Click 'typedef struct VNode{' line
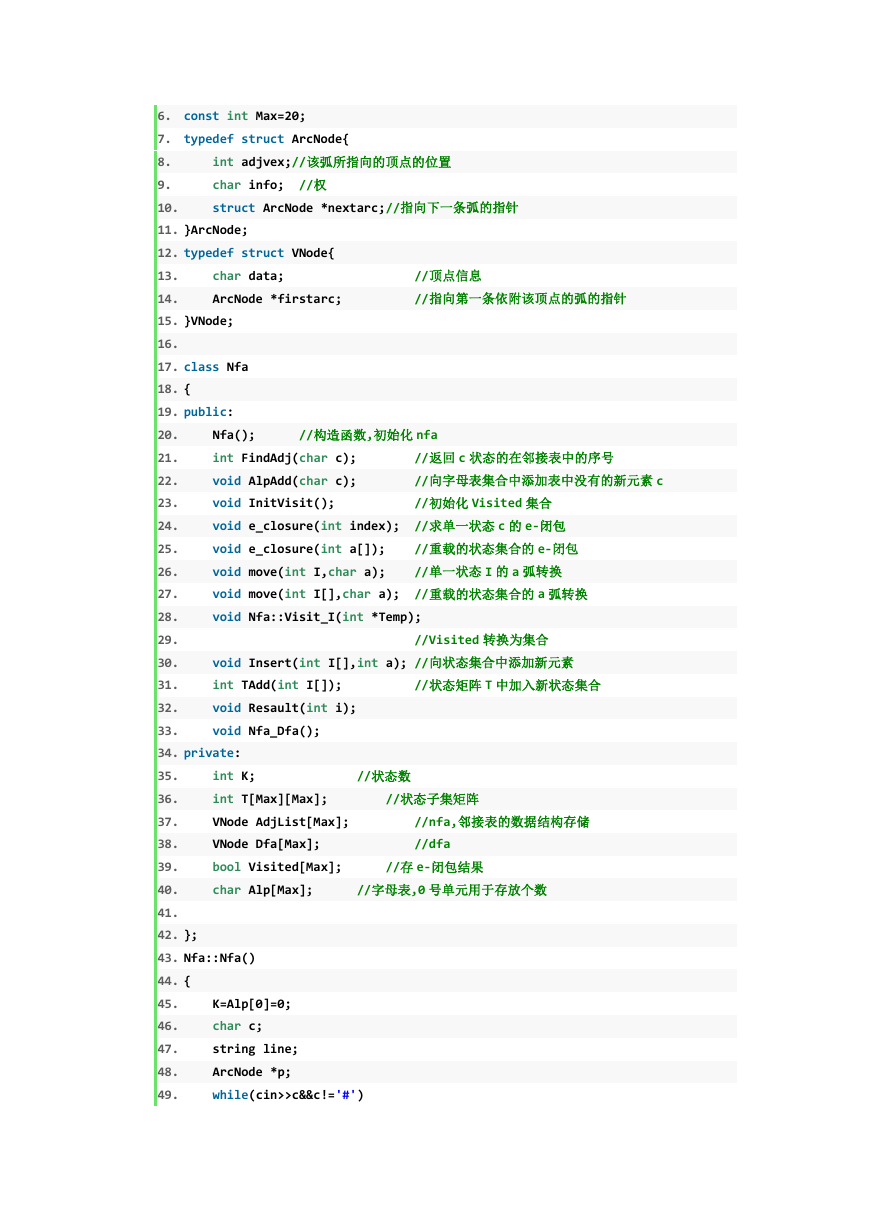 pyautogui.click(x=259, y=253)
